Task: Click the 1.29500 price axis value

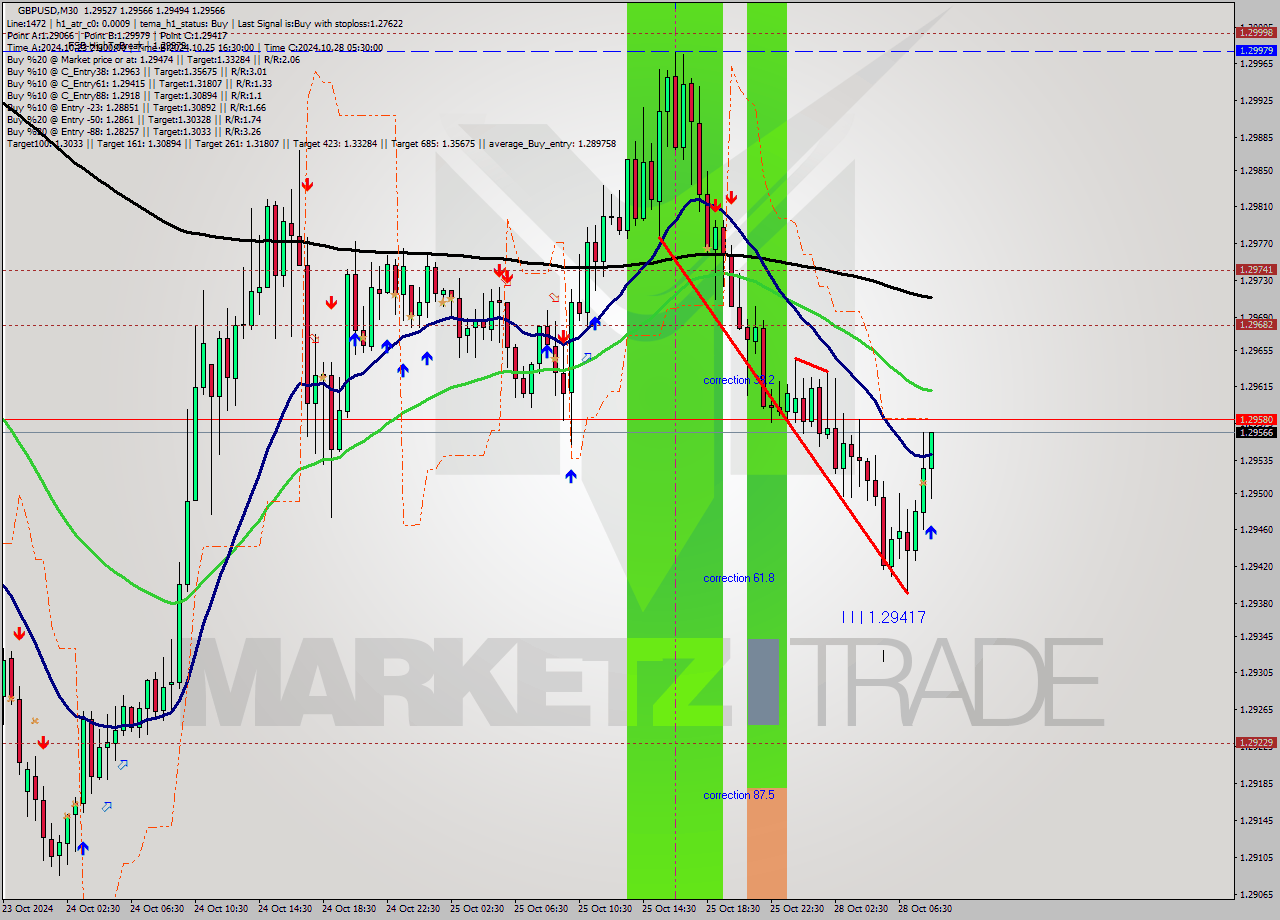Action: click(x=1257, y=494)
